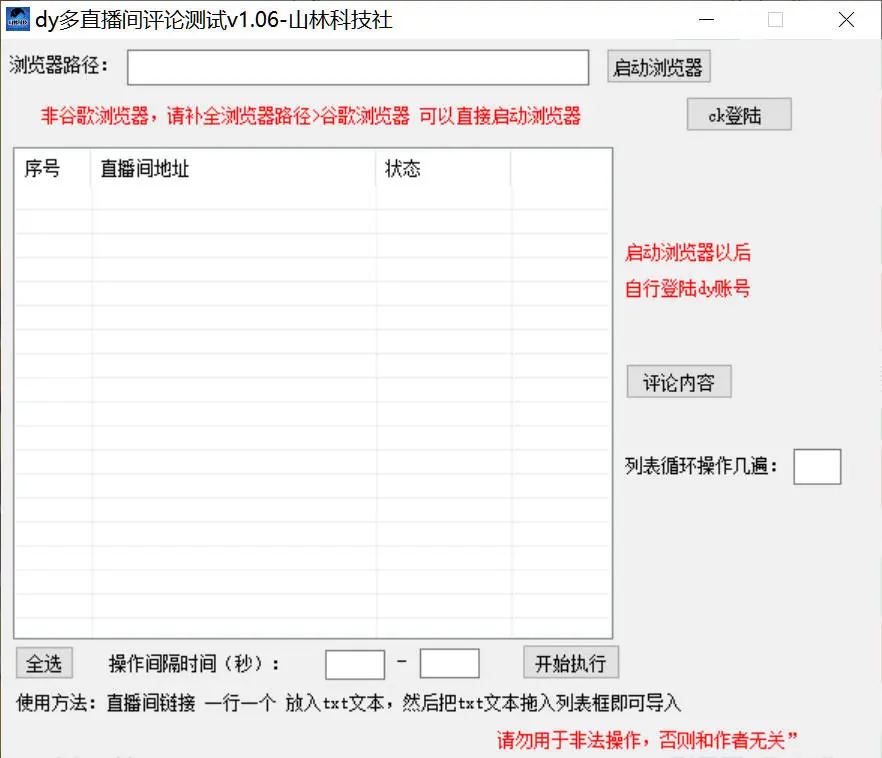The width and height of the screenshot is (882, 758).
Task: Select the 直播间地址 column header
Action: (x=233, y=168)
